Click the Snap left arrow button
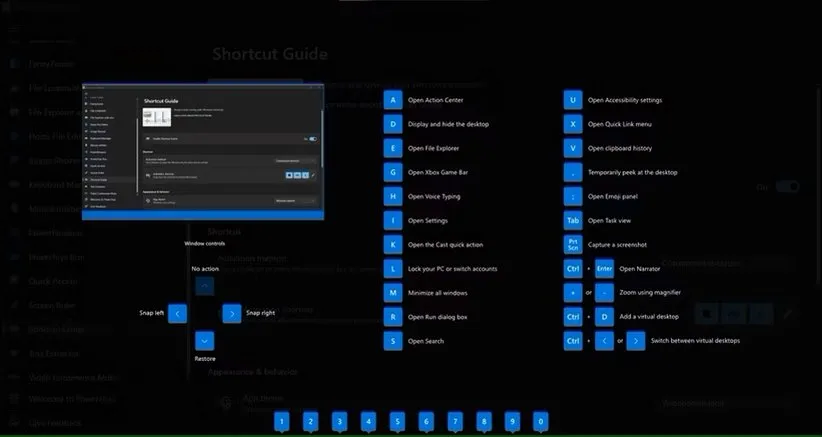The width and height of the screenshot is (822, 437). (x=177, y=314)
